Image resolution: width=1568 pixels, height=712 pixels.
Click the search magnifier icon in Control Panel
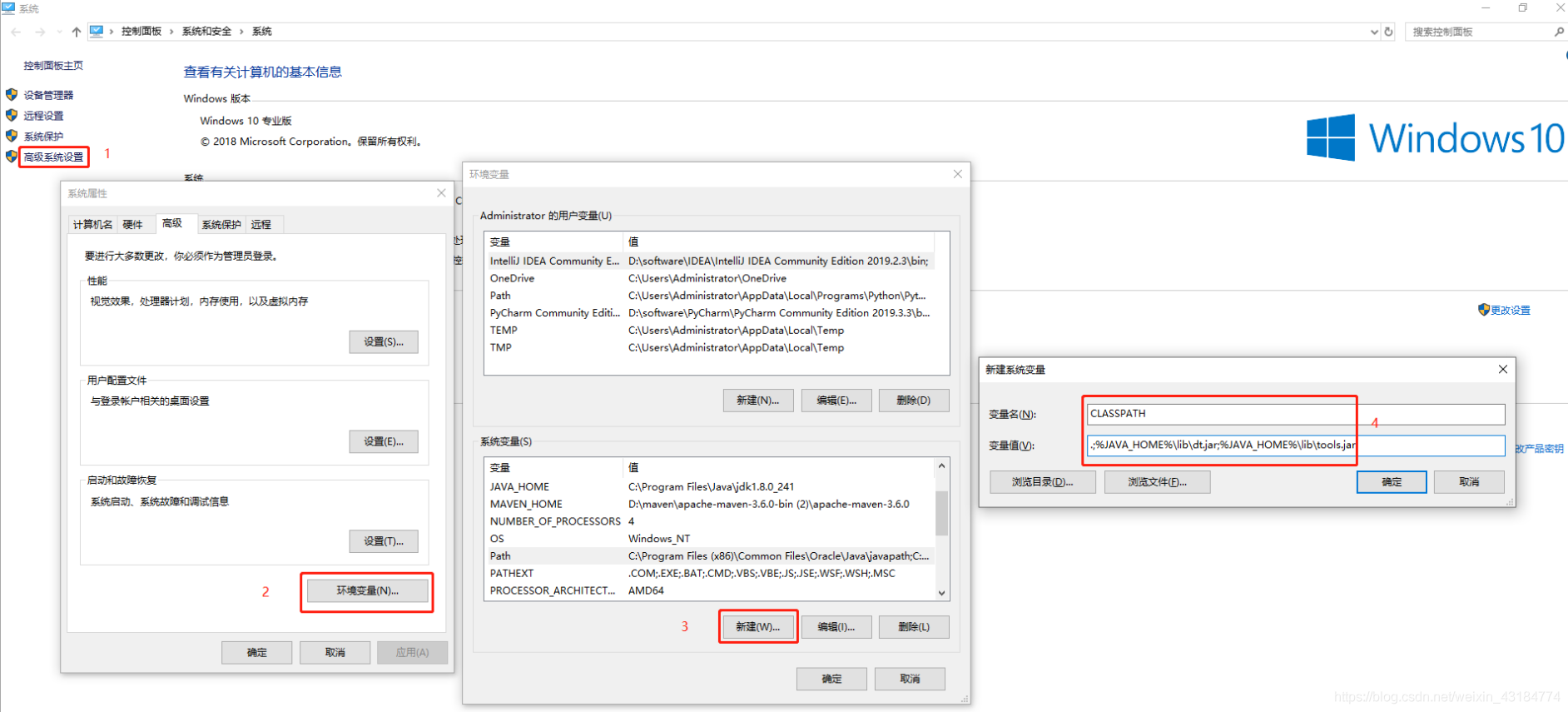click(1559, 32)
